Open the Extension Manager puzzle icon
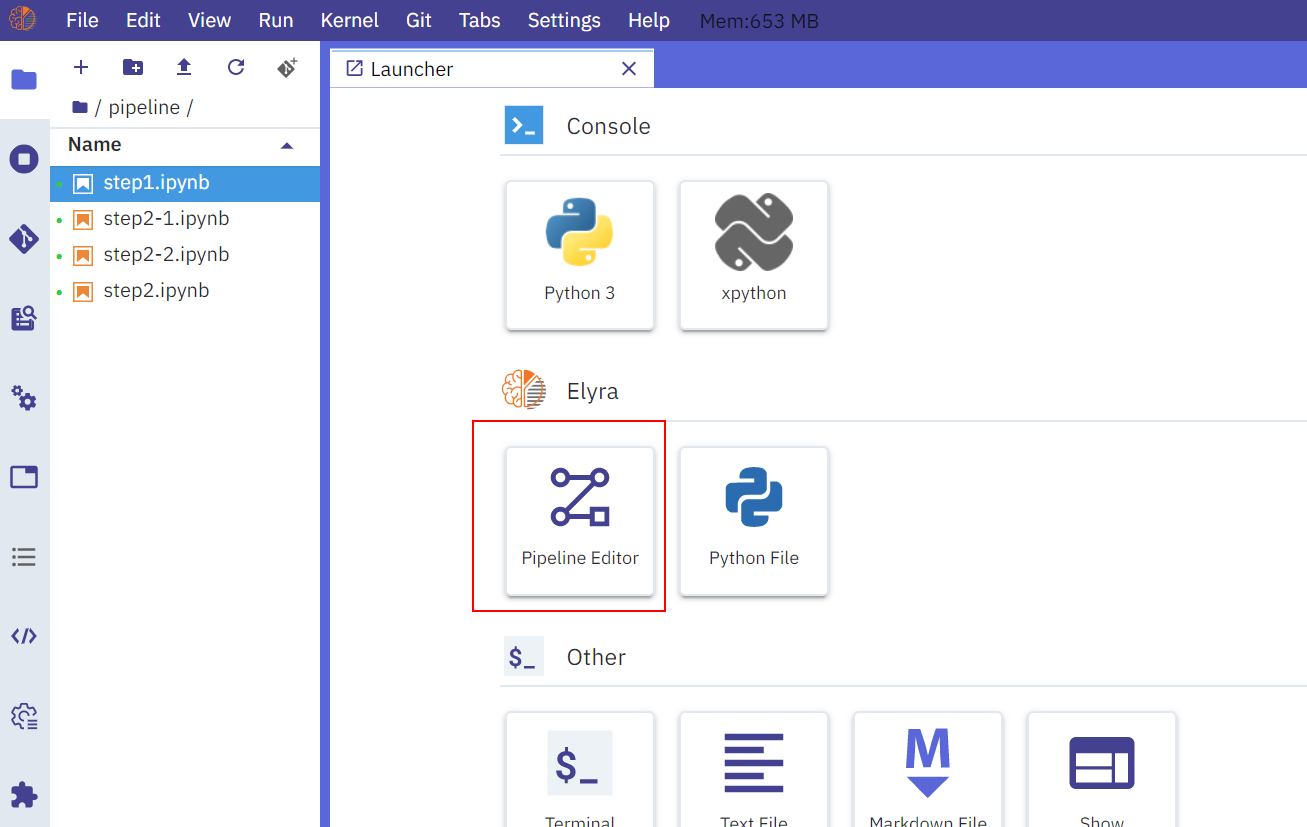 click(x=24, y=795)
